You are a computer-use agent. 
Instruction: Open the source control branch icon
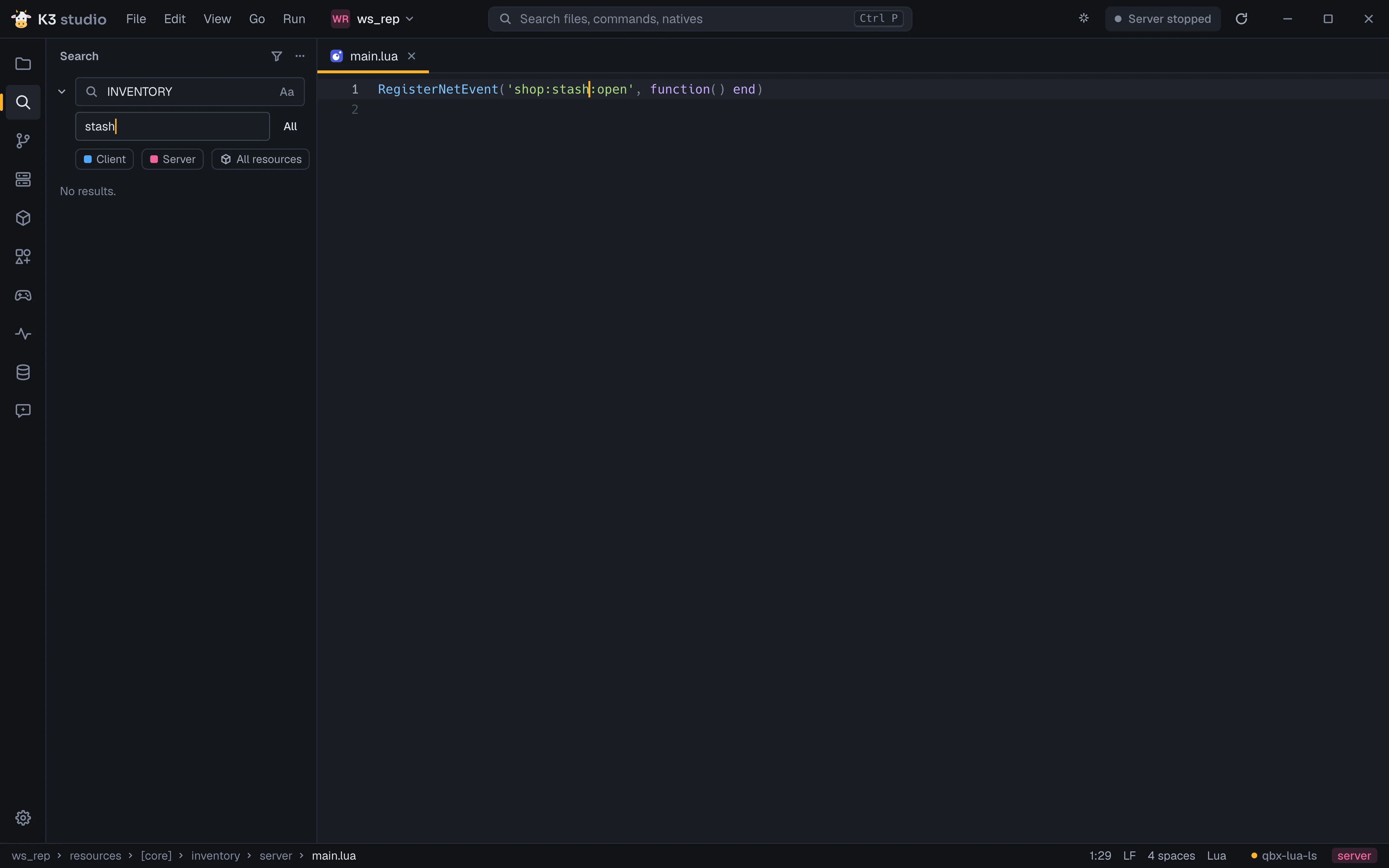pos(23,141)
